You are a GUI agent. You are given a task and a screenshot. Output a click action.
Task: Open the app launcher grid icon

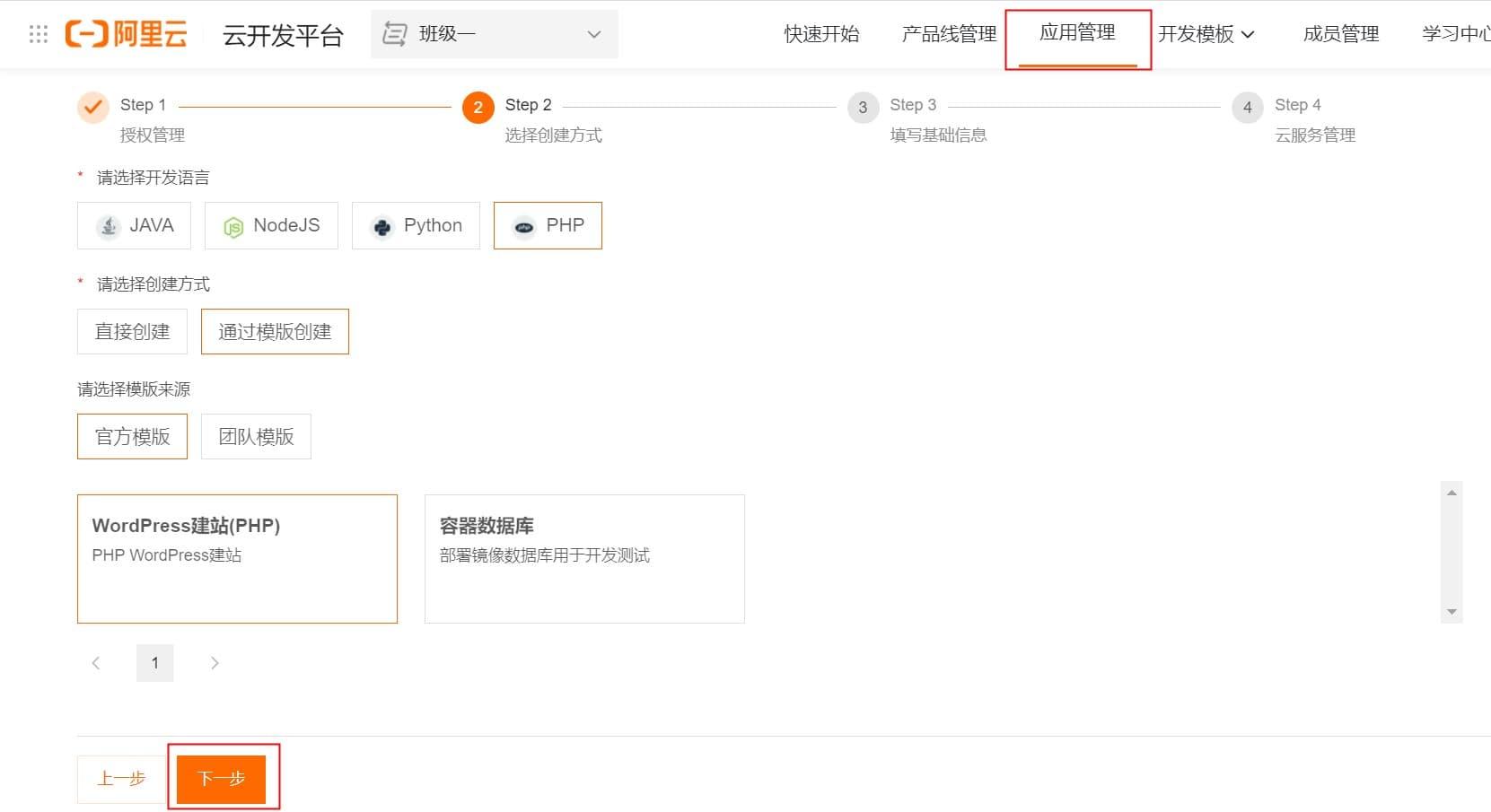tap(39, 34)
